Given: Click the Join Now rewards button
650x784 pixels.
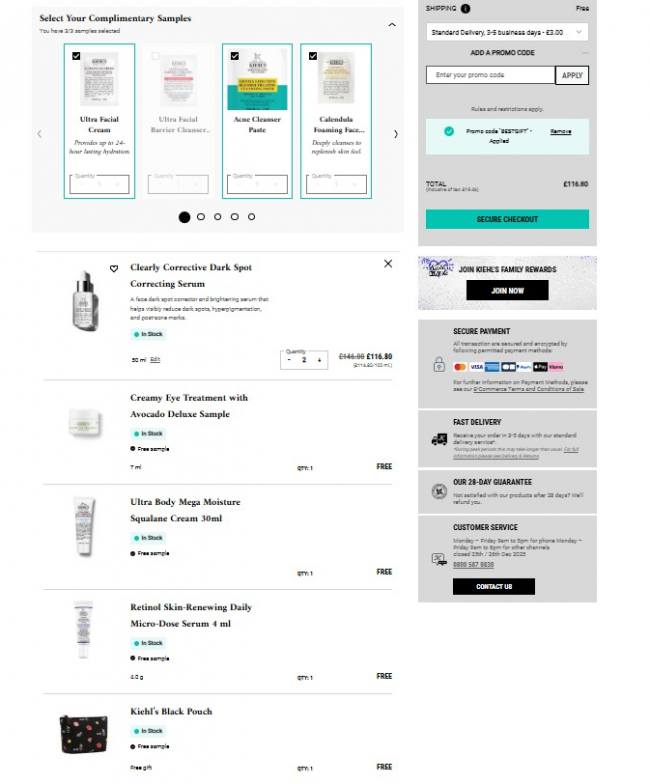Looking at the screenshot, I should [x=507, y=290].
